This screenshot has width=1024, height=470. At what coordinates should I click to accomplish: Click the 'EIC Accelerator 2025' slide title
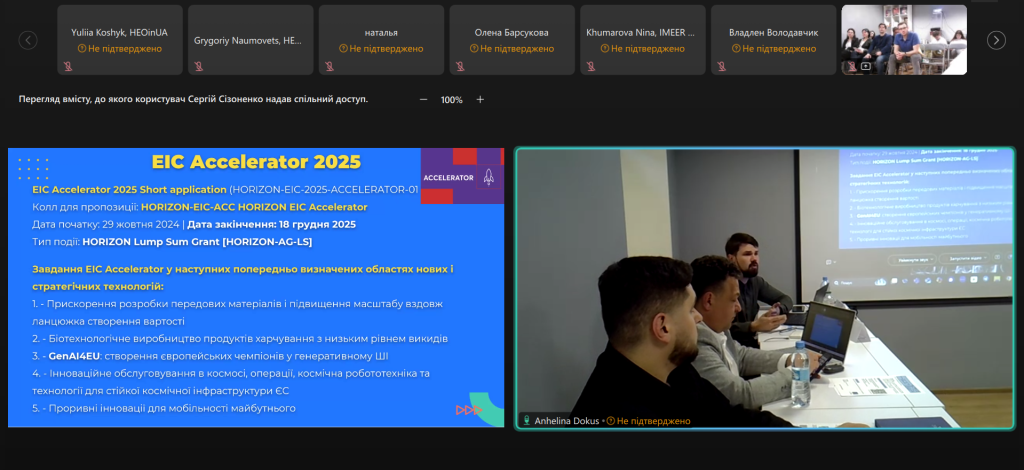tap(256, 161)
